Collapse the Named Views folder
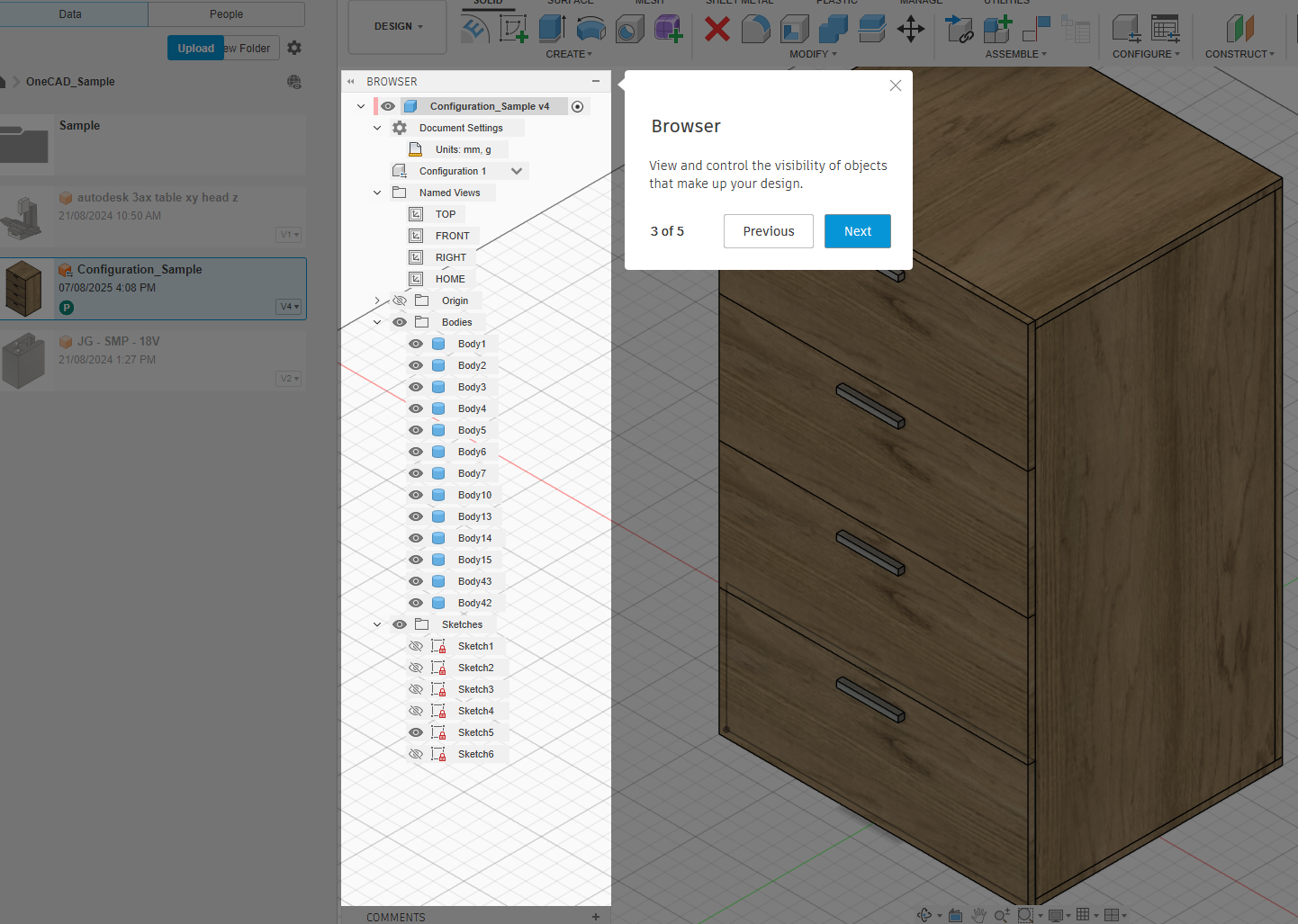The image size is (1298, 924). (x=377, y=193)
